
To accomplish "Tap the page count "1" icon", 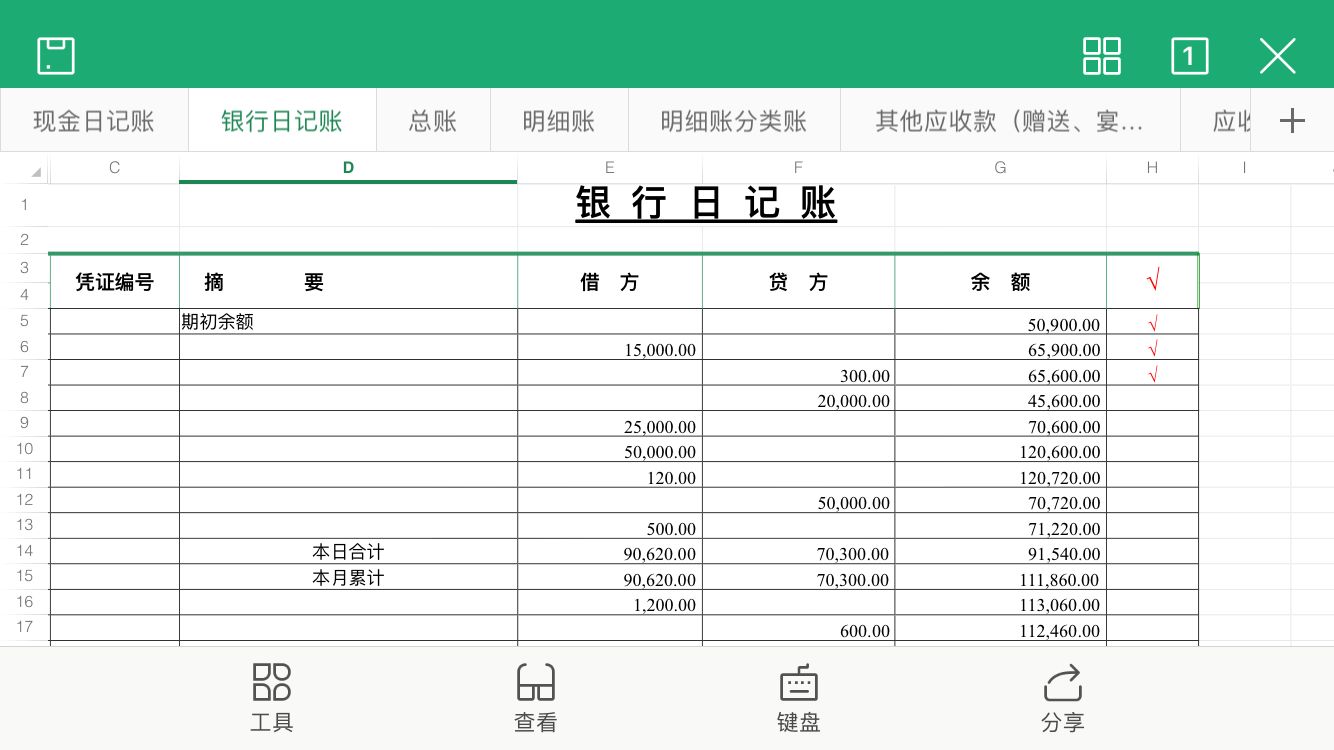I will (1189, 57).
